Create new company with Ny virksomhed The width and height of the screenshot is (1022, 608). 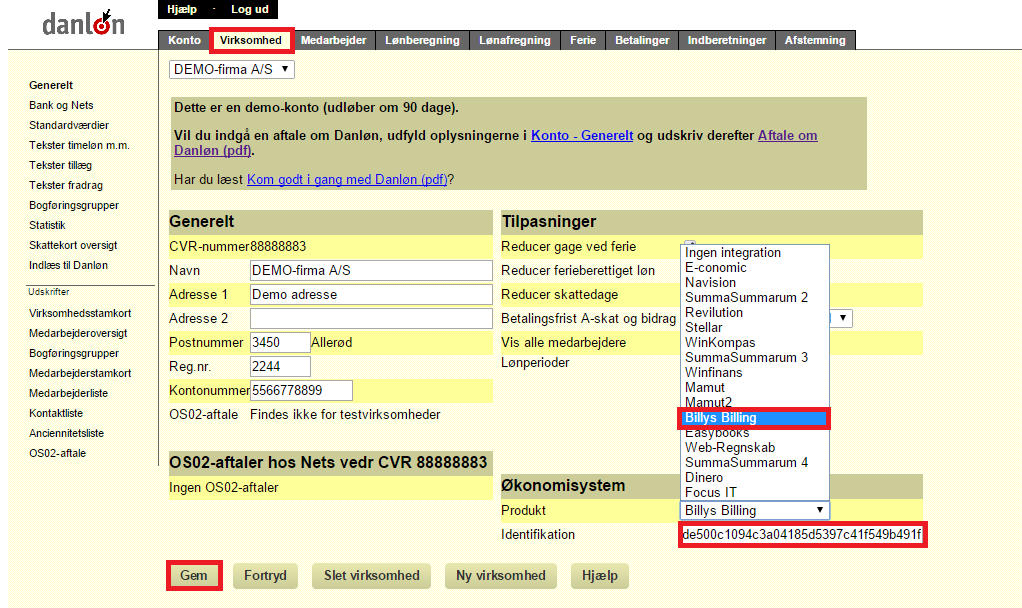[501, 575]
